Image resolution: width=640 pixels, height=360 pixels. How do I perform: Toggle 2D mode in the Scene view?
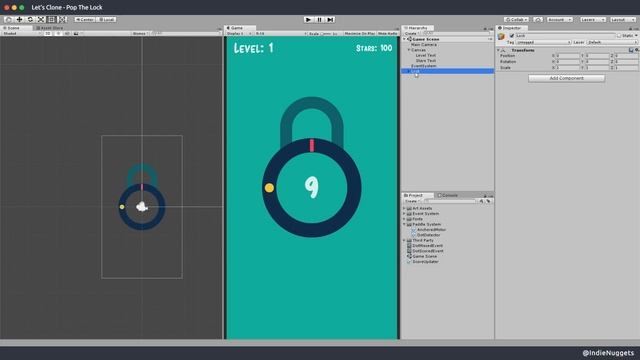48,33
